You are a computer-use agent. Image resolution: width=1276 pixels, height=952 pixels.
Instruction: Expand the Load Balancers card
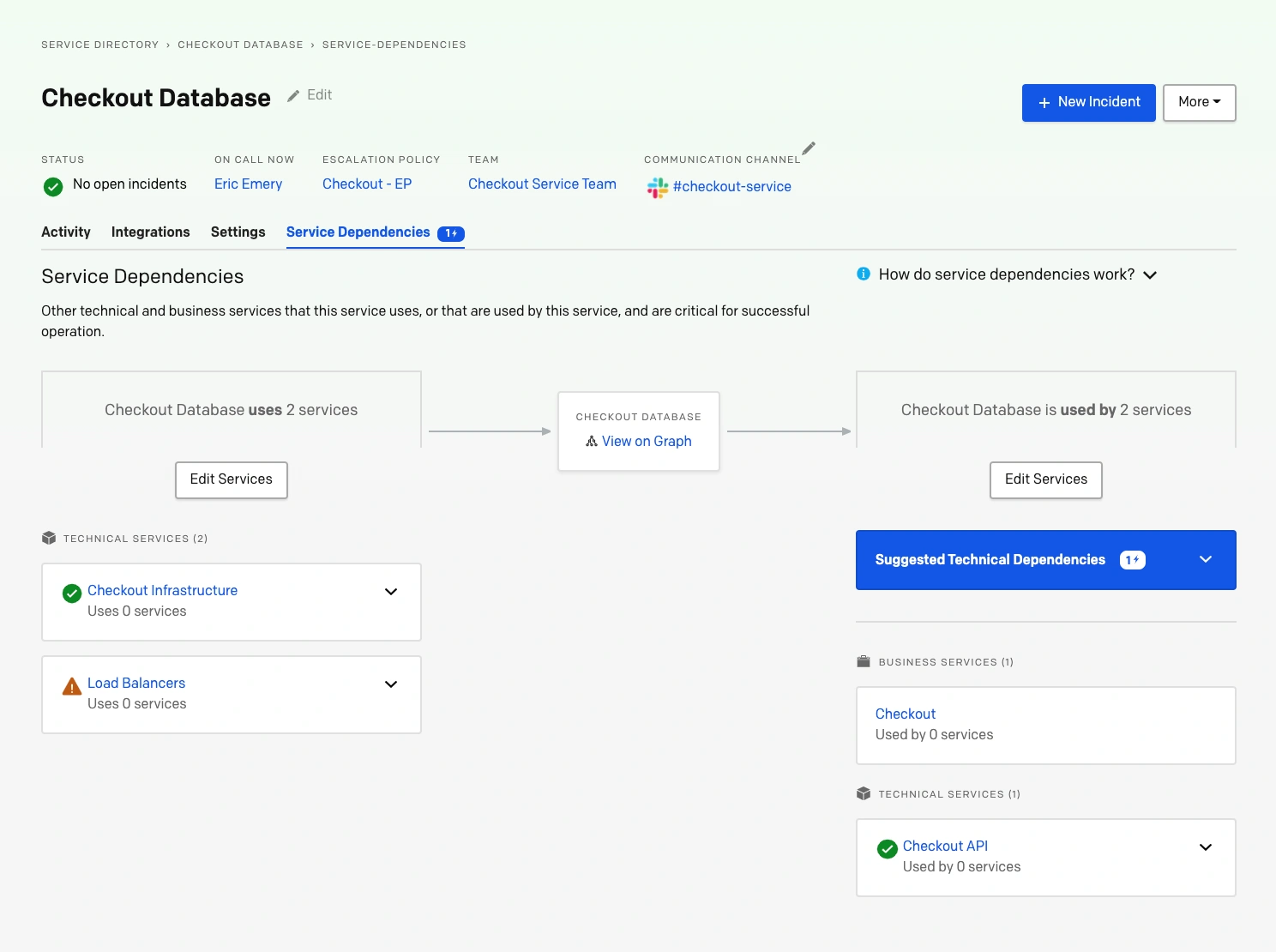pyautogui.click(x=391, y=684)
